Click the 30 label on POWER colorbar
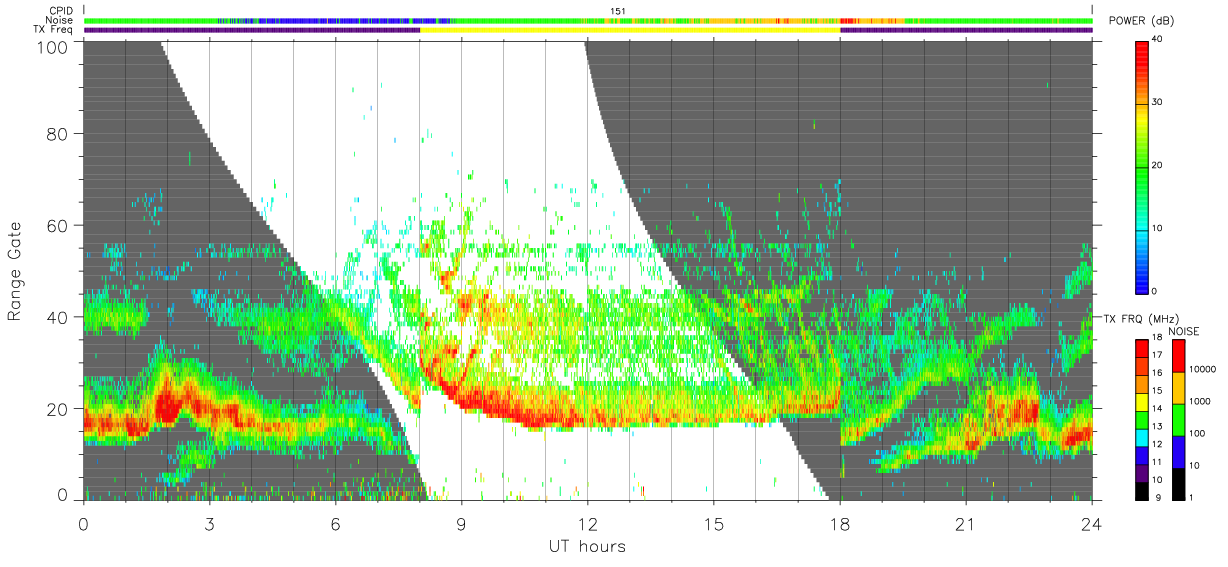The height and width of the screenshot is (567, 1228). pos(1159,102)
